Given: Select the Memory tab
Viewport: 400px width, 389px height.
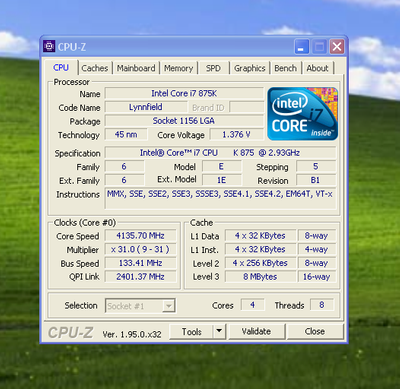Looking at the screenshot, I should pyautogui.click(x=179, y=68).
